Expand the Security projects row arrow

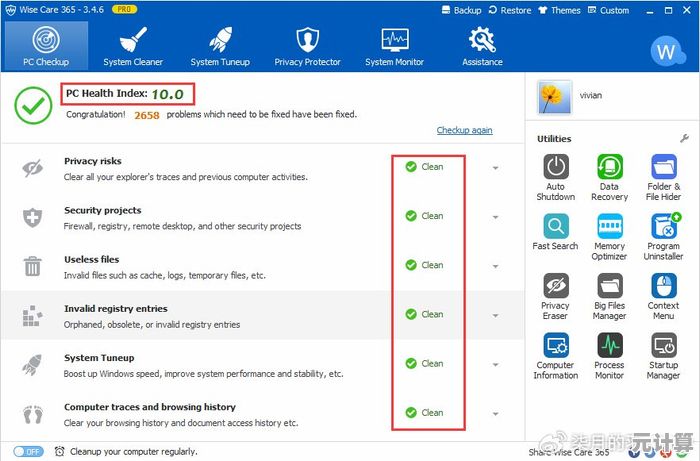tap(496, 217)
